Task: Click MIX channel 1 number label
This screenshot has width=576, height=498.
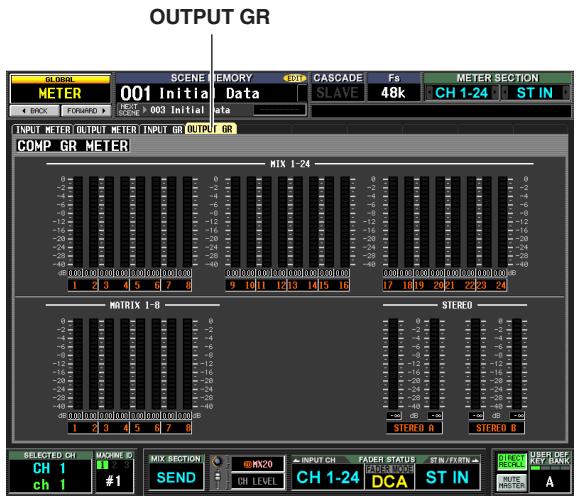Action: tap(75, 285)
